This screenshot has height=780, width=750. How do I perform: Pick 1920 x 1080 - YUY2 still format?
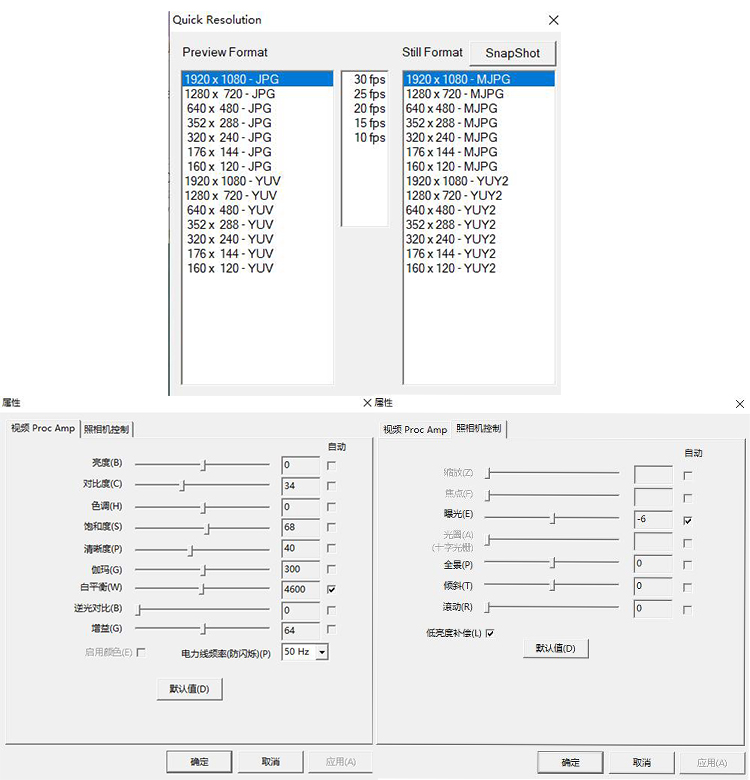tap(456, 181)
